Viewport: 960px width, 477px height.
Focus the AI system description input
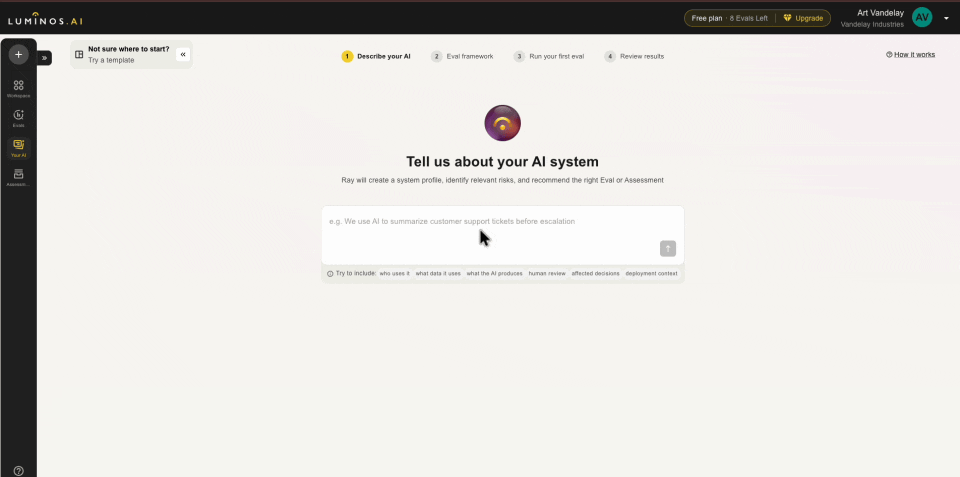[x=502, y=235]
